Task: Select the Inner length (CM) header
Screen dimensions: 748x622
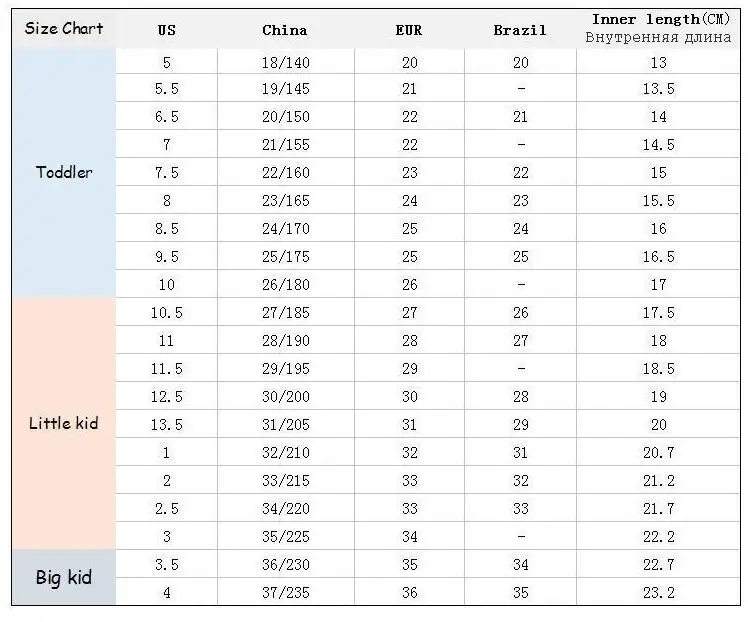Action: [x=658, y=29]
